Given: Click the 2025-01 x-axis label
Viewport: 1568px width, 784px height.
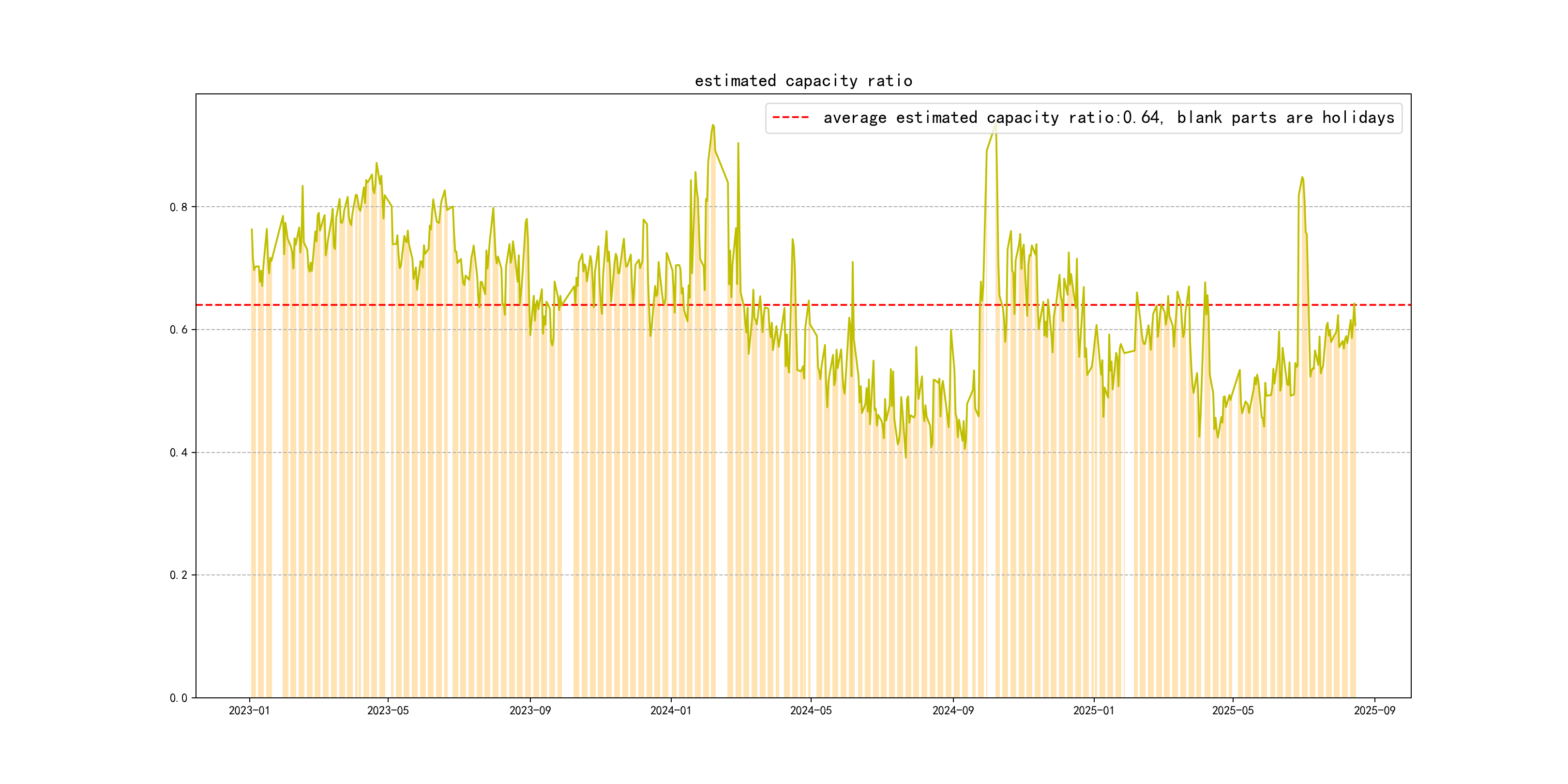Looking at the screenshot, I should coord(1093,710).
